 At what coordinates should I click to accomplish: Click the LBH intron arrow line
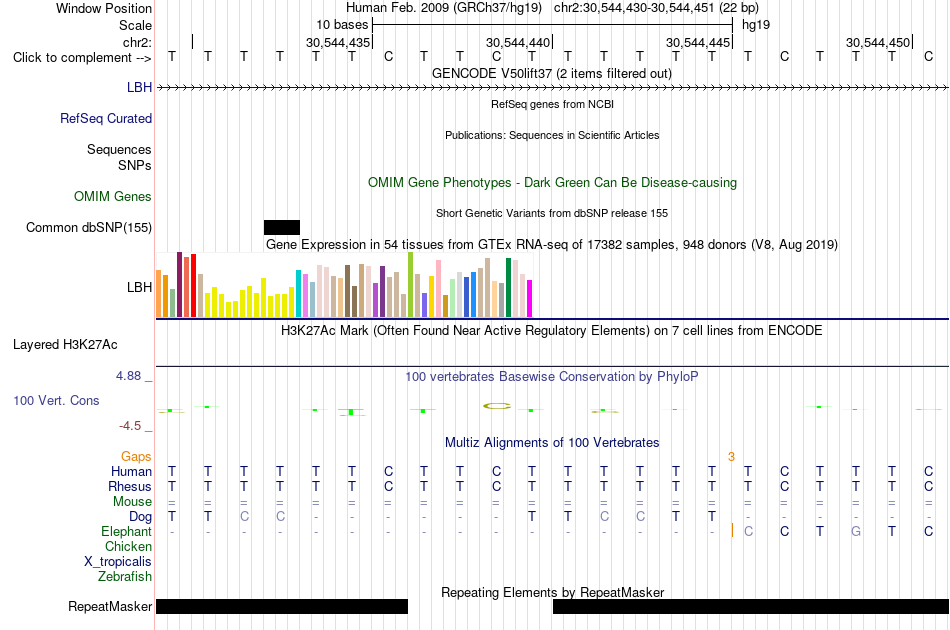552,88
